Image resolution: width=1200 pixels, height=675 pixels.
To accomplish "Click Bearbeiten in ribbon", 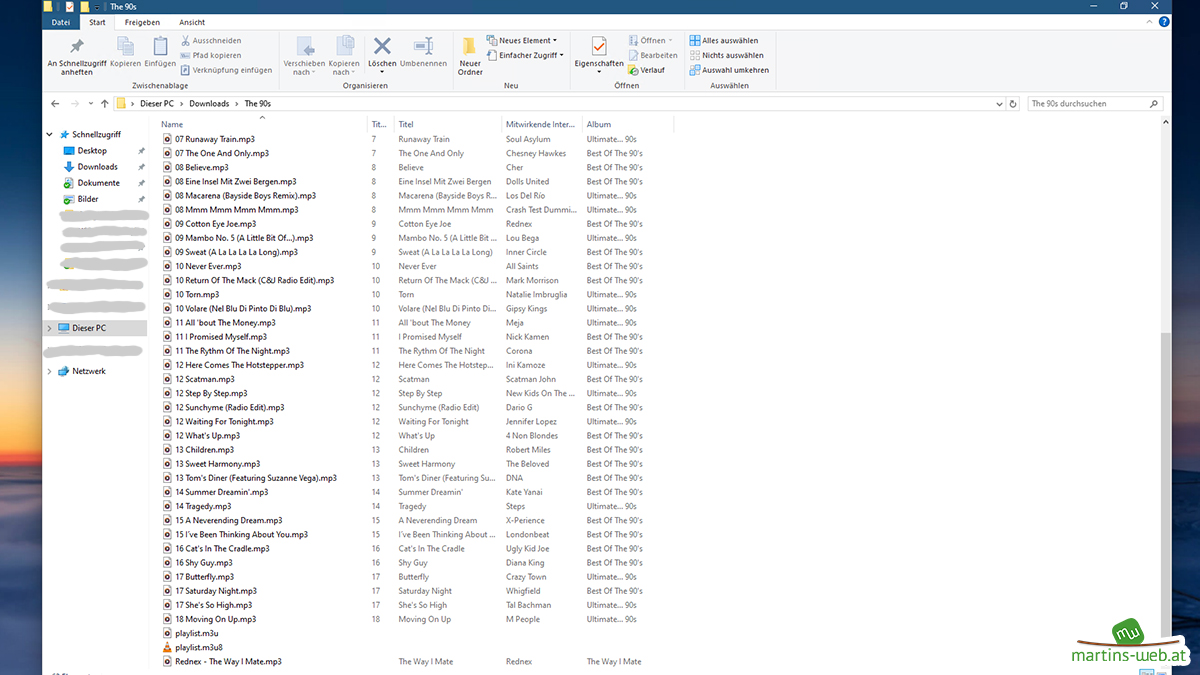I will [652, 55].
